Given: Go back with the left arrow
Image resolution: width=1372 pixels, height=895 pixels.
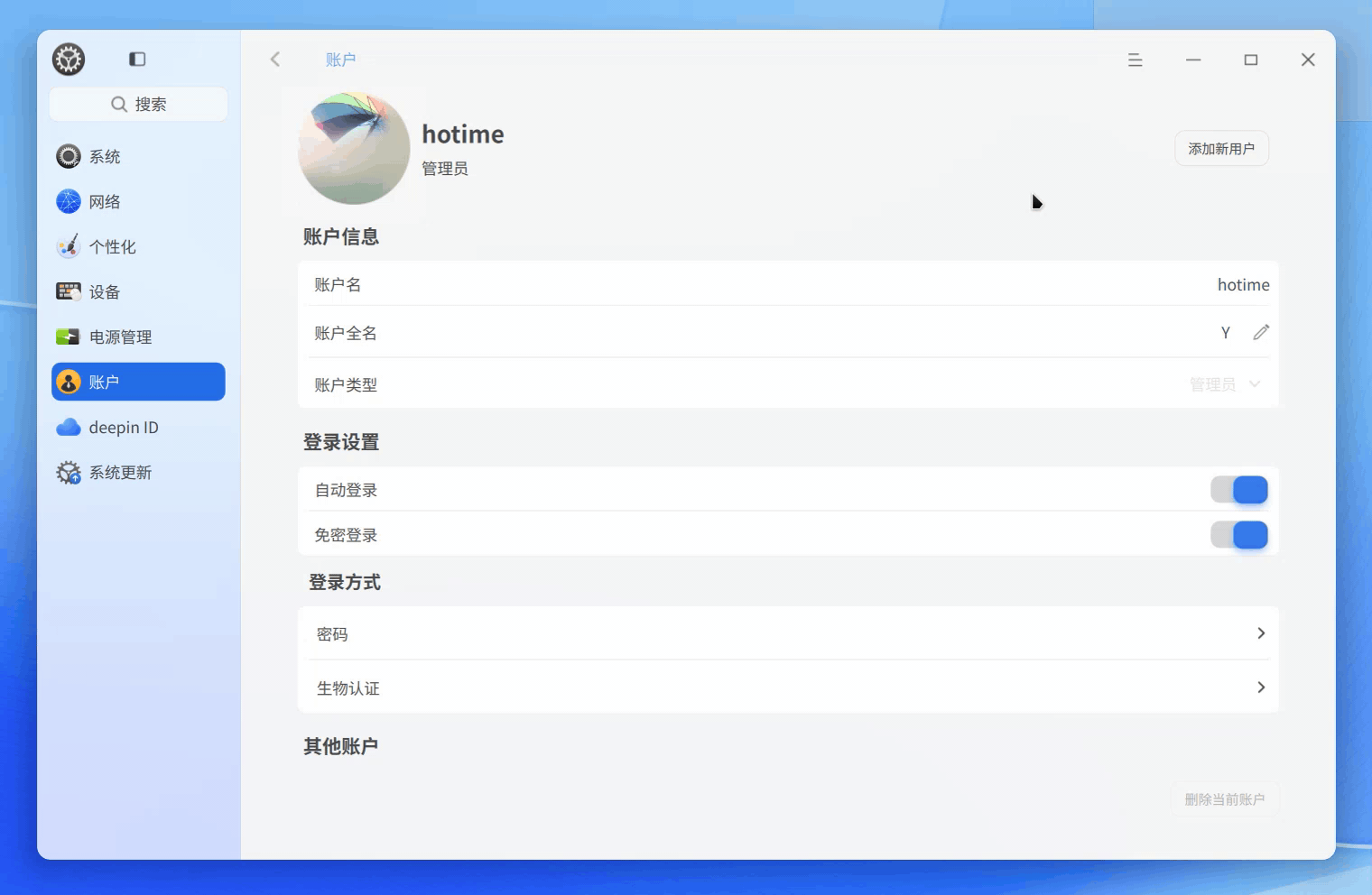Looking at the screenshot, I should click(x=275, y=60).
